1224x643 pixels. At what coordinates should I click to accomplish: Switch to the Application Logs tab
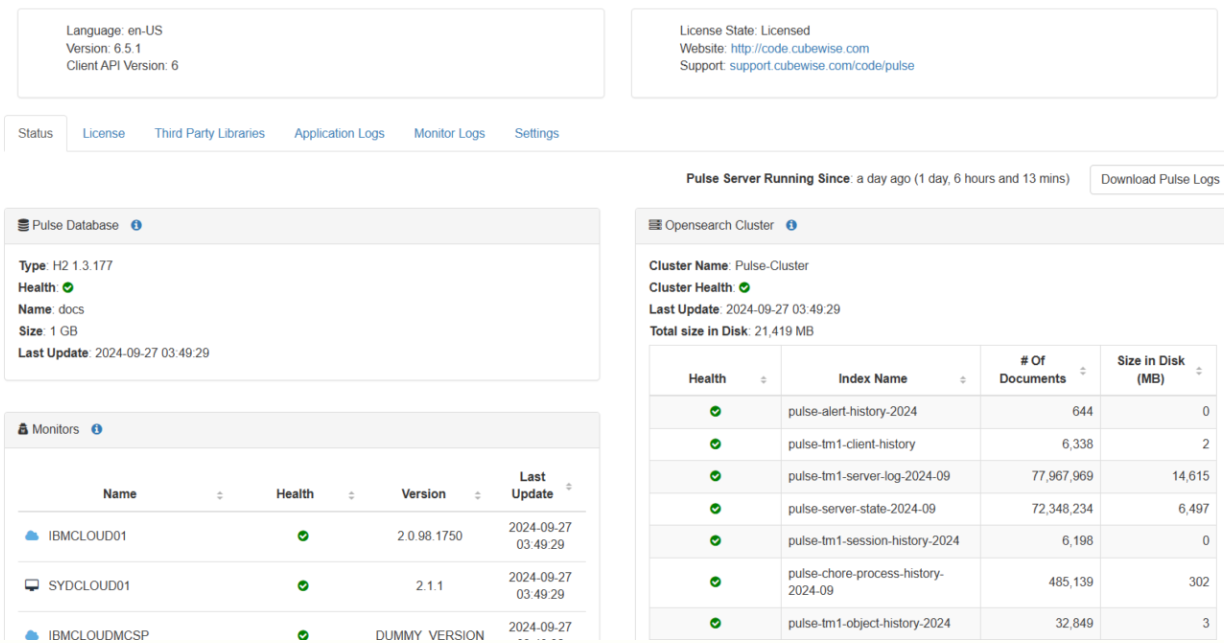pos(339,134)
